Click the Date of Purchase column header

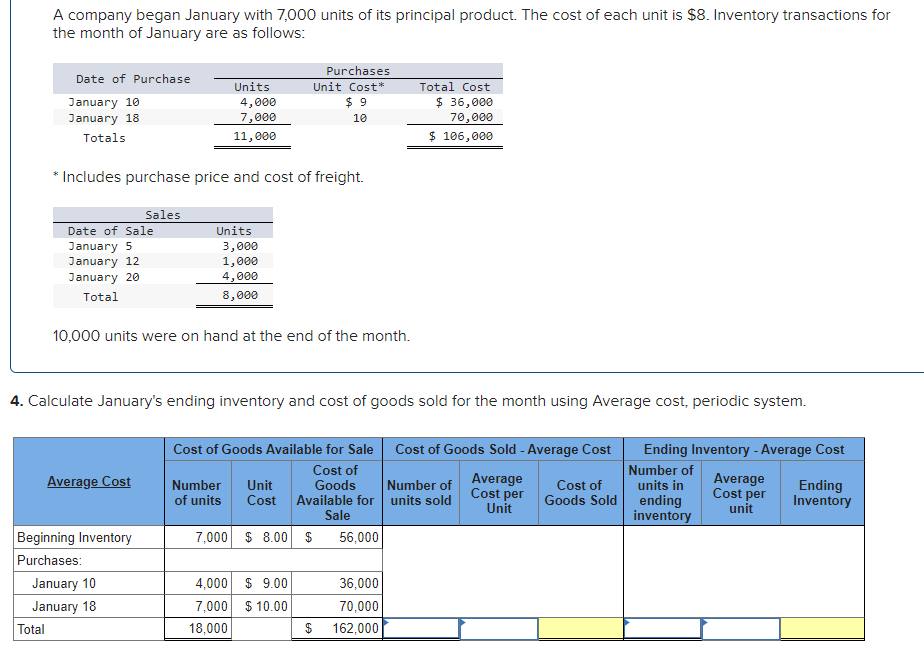tap(133, 79)
